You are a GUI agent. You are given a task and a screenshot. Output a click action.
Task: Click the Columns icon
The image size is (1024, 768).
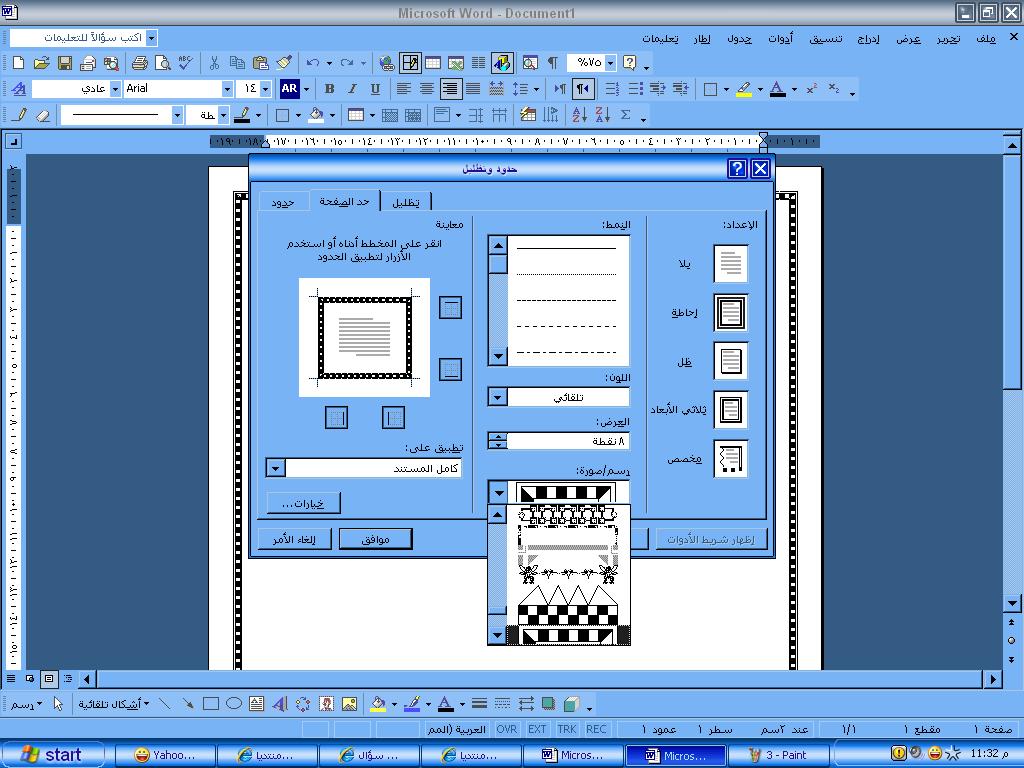(479, 63)
